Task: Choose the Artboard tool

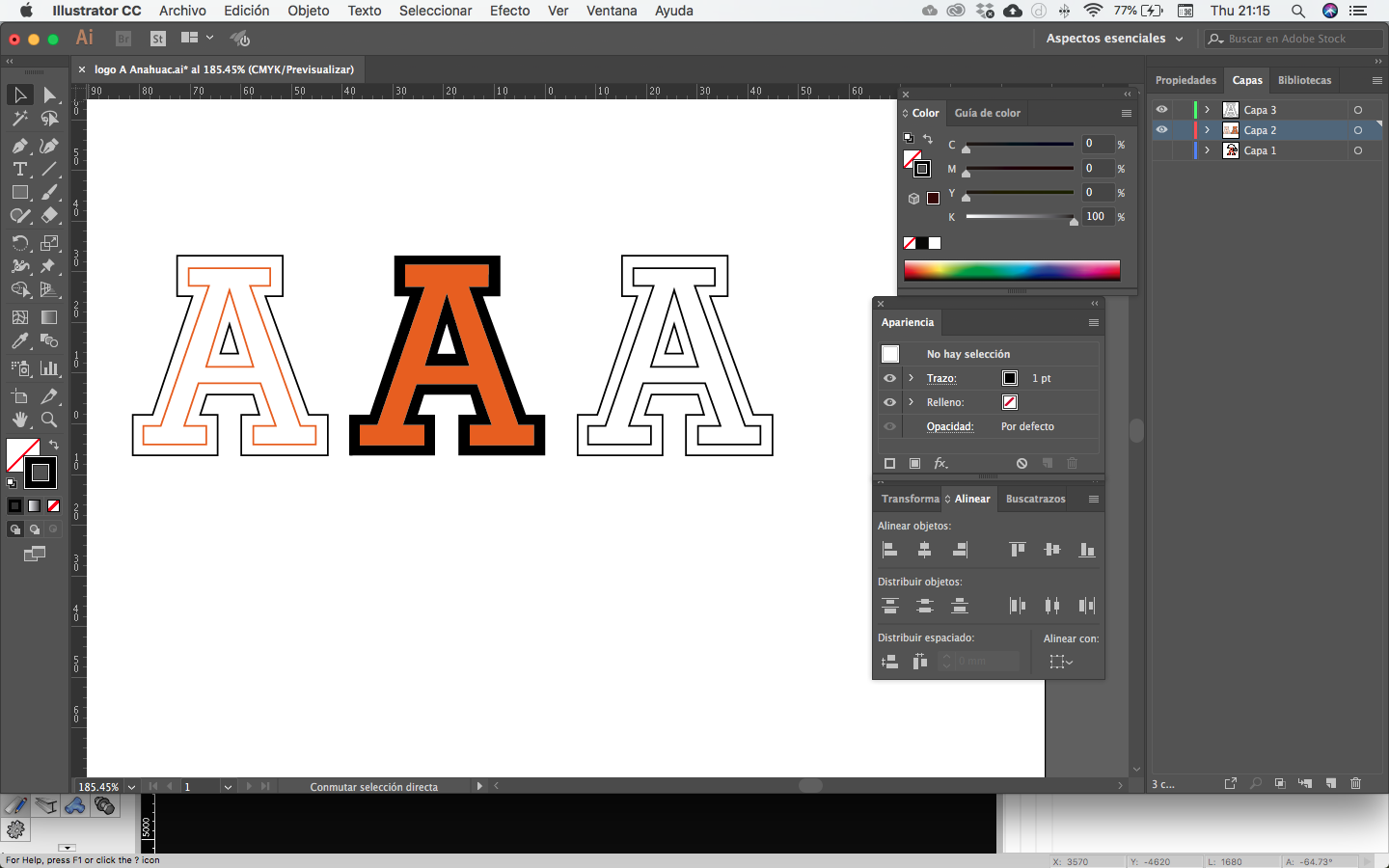Action: (x=19, y=396)
